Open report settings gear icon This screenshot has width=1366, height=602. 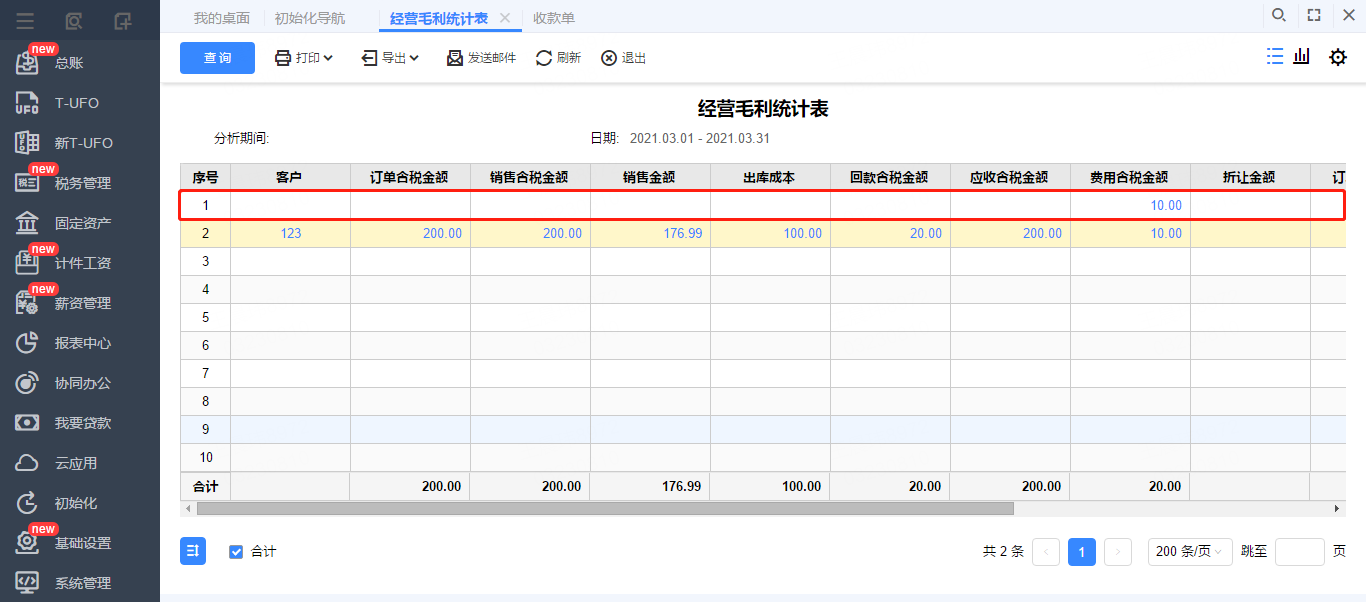tap(1338, 58)
